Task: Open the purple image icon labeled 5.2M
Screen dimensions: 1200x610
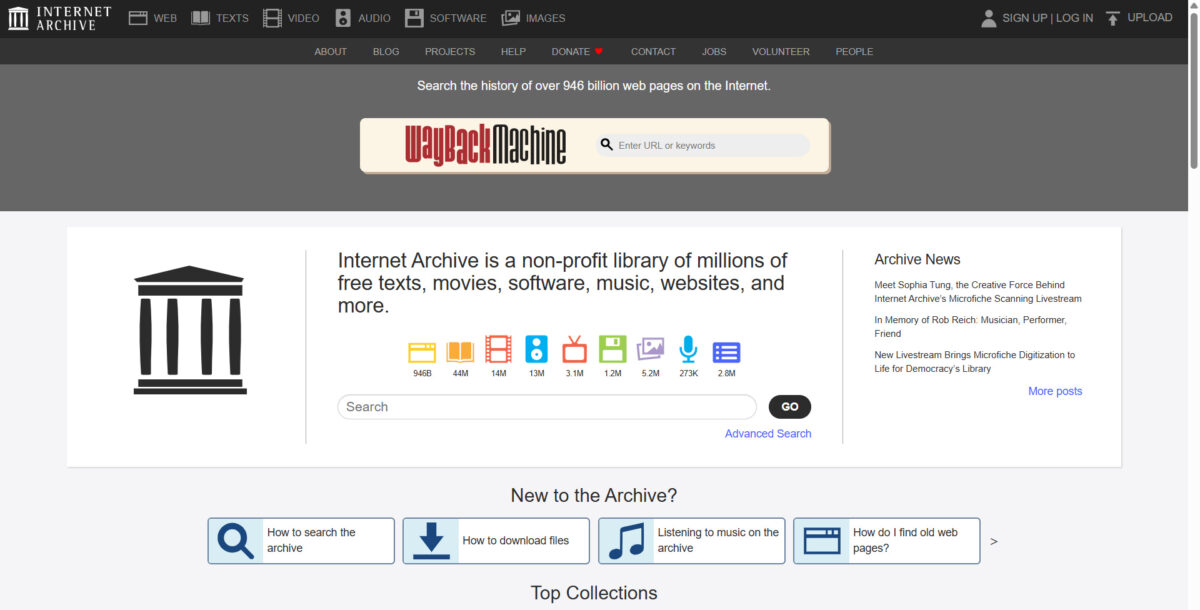Action: coord(650,349)
